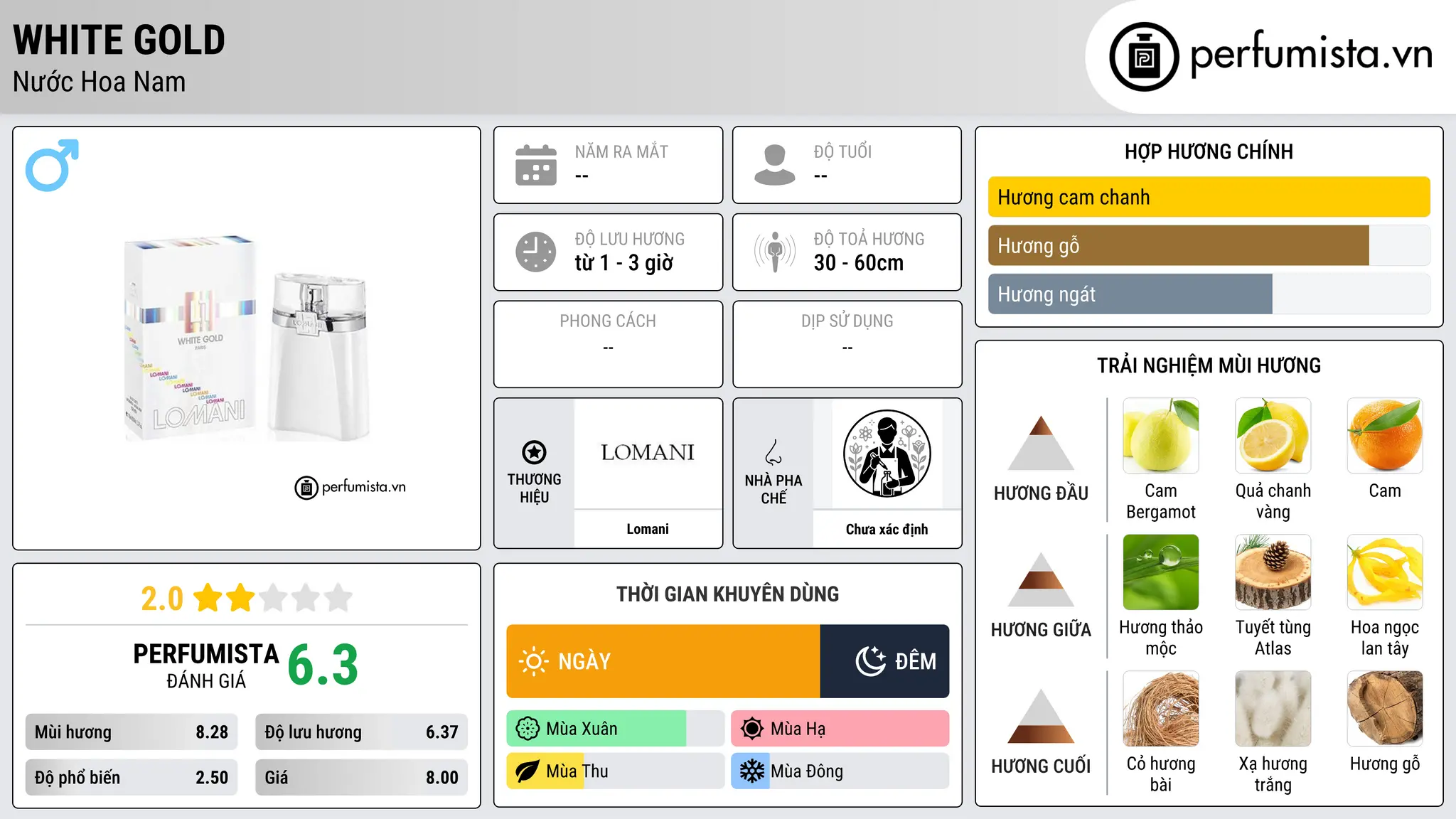Click the Hương cam chanh yellow accord bar
Viewport: 1456px width, 819px height.
[x=1209, y=197]
